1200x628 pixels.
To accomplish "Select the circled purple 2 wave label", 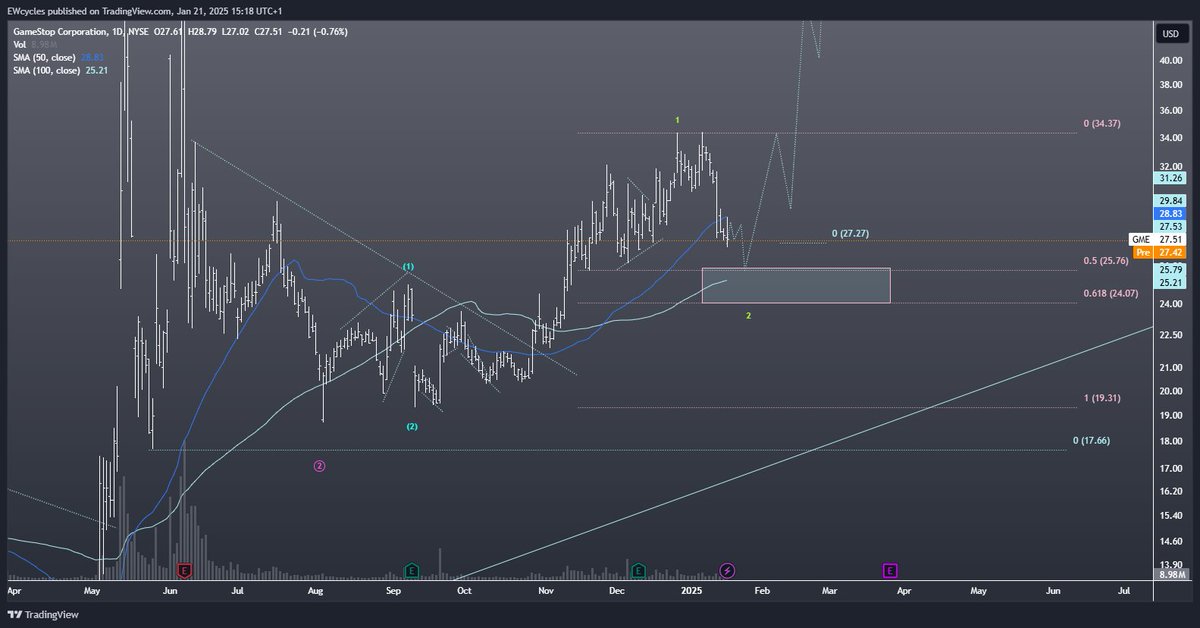I will pos(319,465).
